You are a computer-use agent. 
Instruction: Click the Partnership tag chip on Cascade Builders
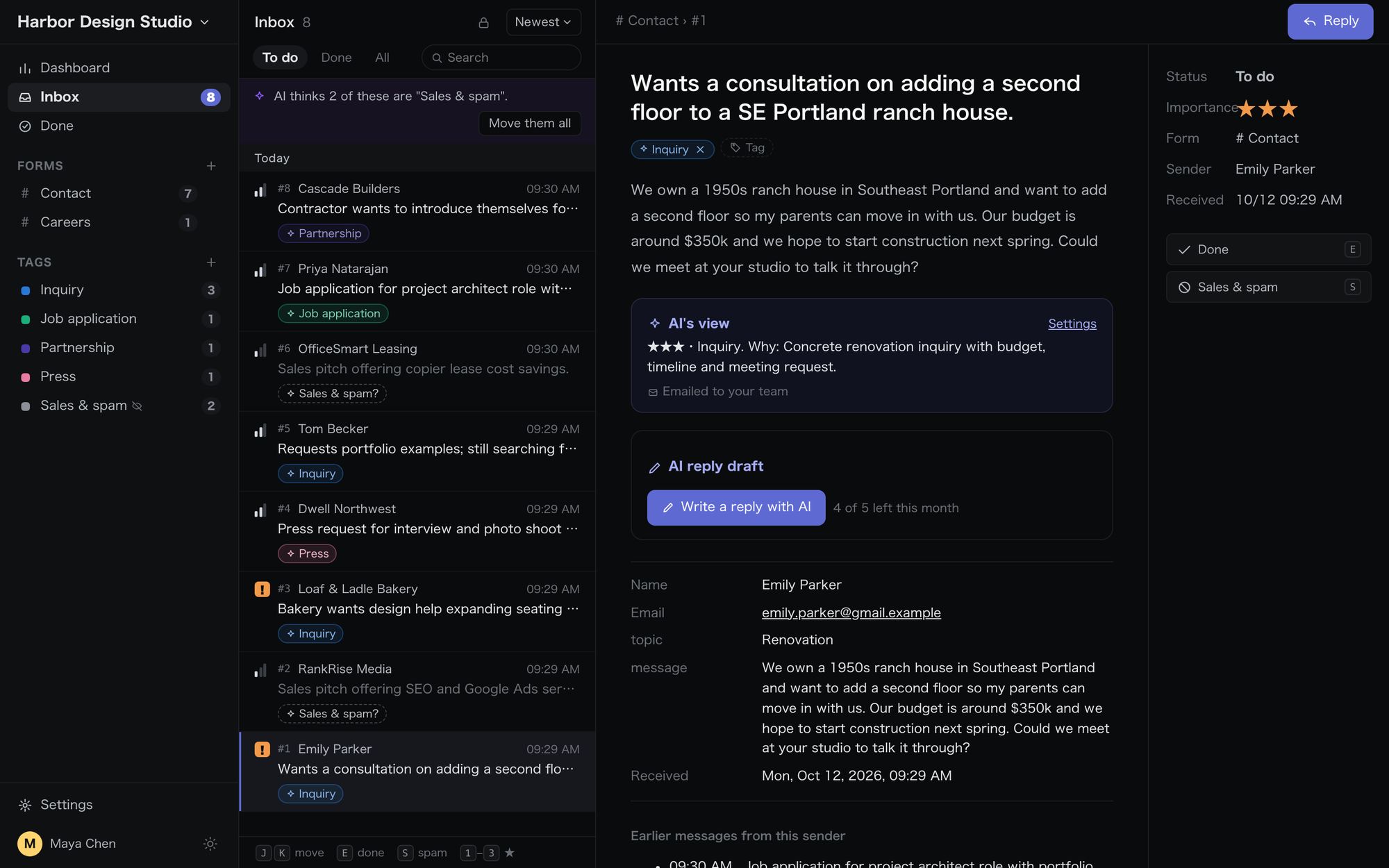[323, 233]
